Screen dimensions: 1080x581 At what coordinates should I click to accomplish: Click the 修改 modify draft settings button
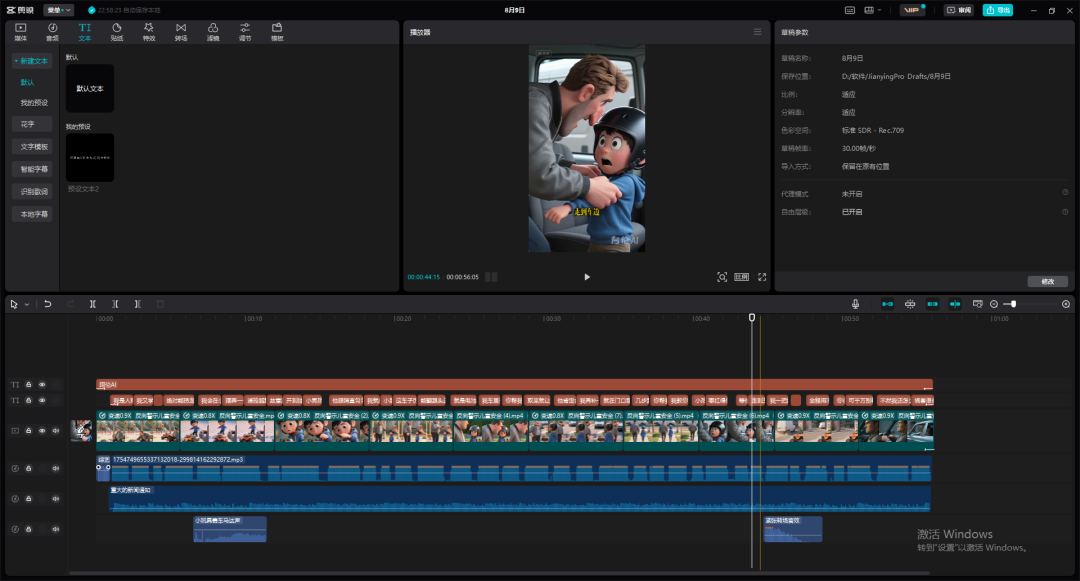coord(1048,282)
